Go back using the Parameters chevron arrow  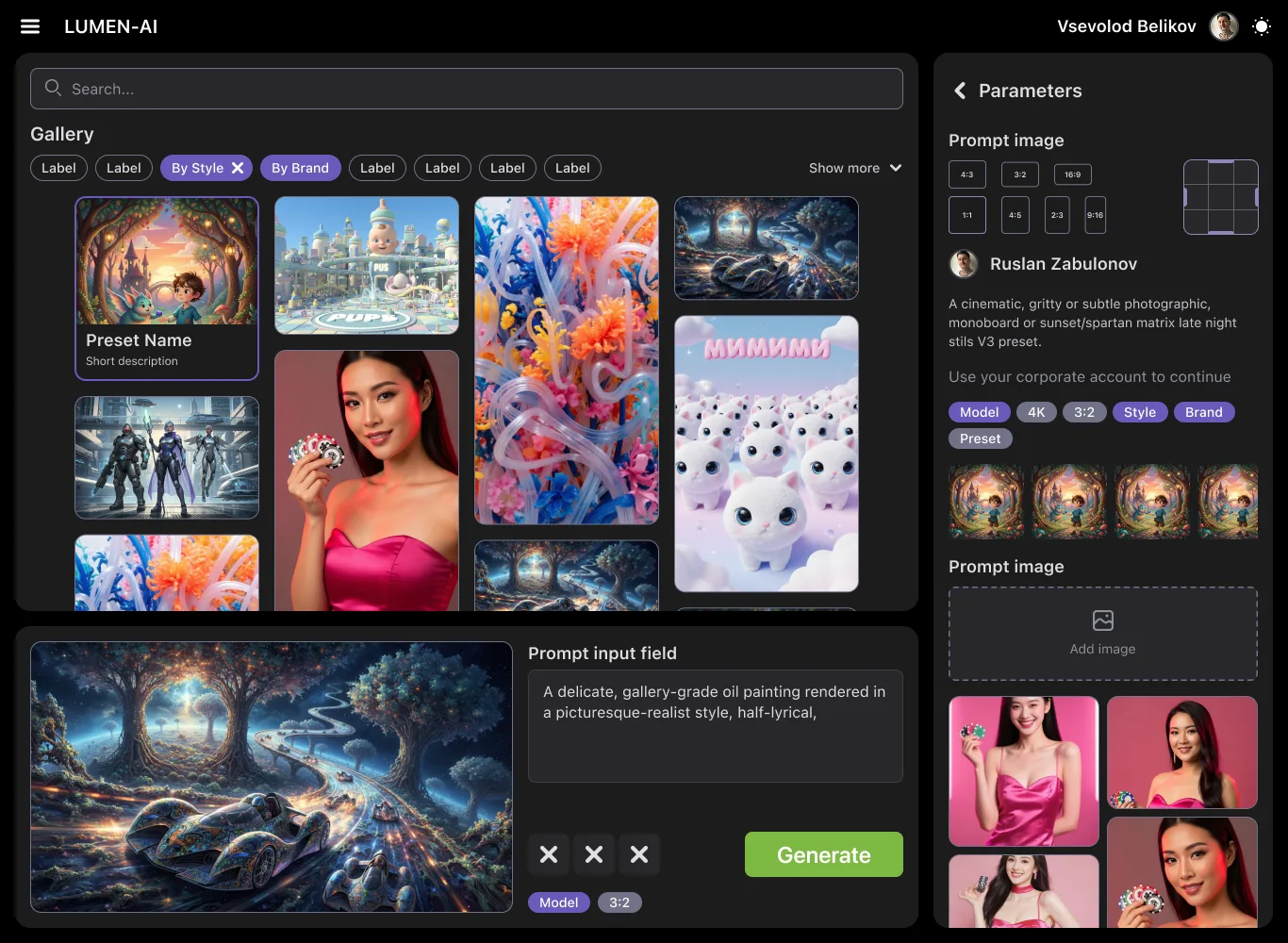[x=960, y=91]
